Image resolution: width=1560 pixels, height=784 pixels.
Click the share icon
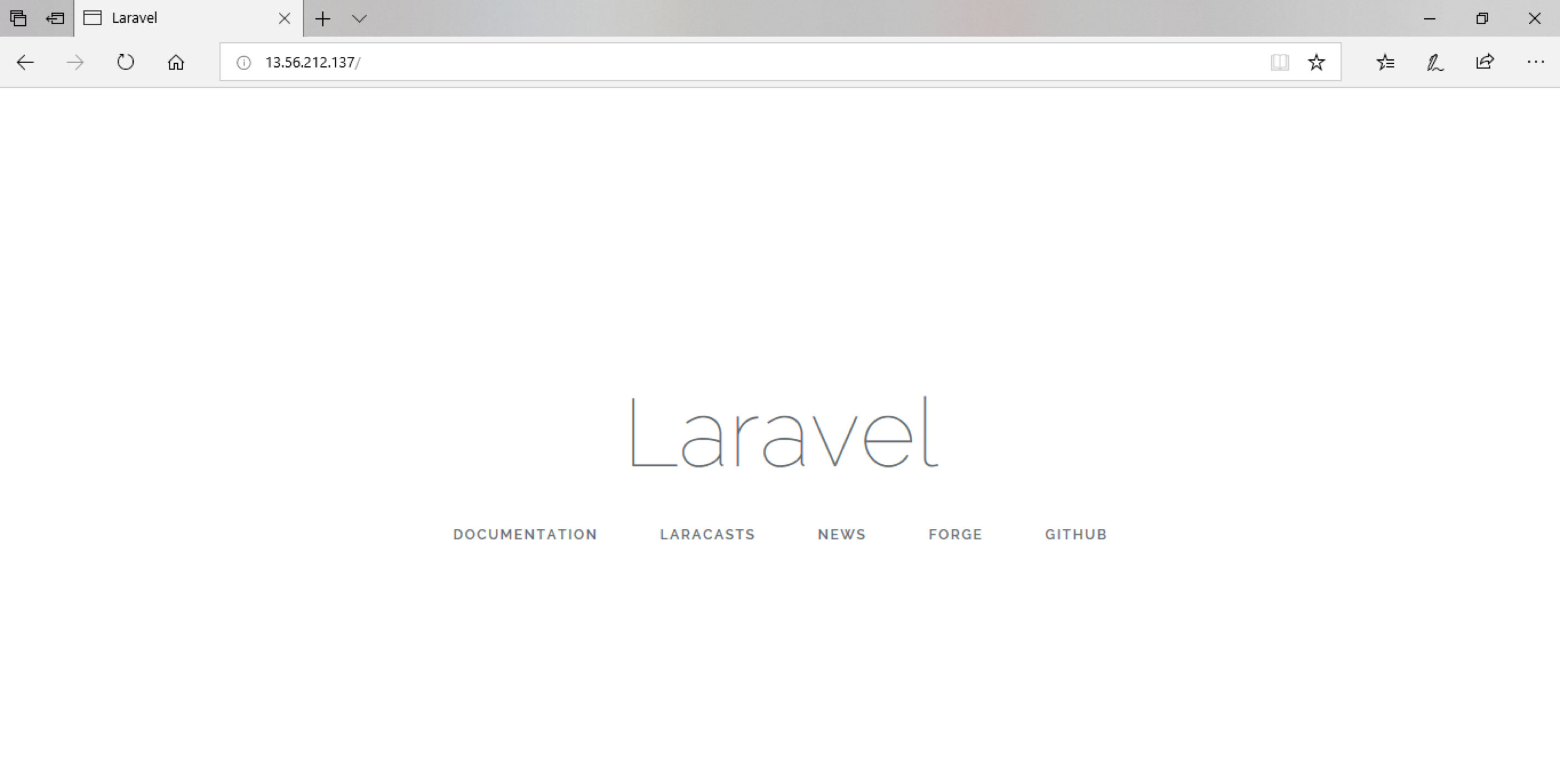pyautogui.click(x=1485, y=62)
